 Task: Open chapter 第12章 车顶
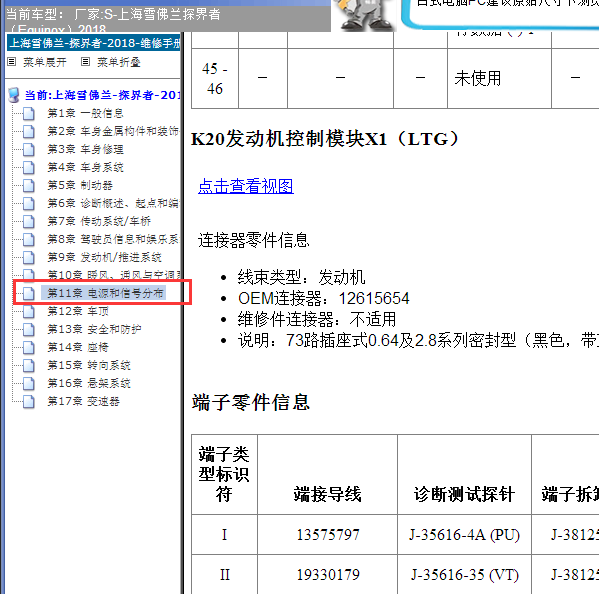tap(78, 311)
